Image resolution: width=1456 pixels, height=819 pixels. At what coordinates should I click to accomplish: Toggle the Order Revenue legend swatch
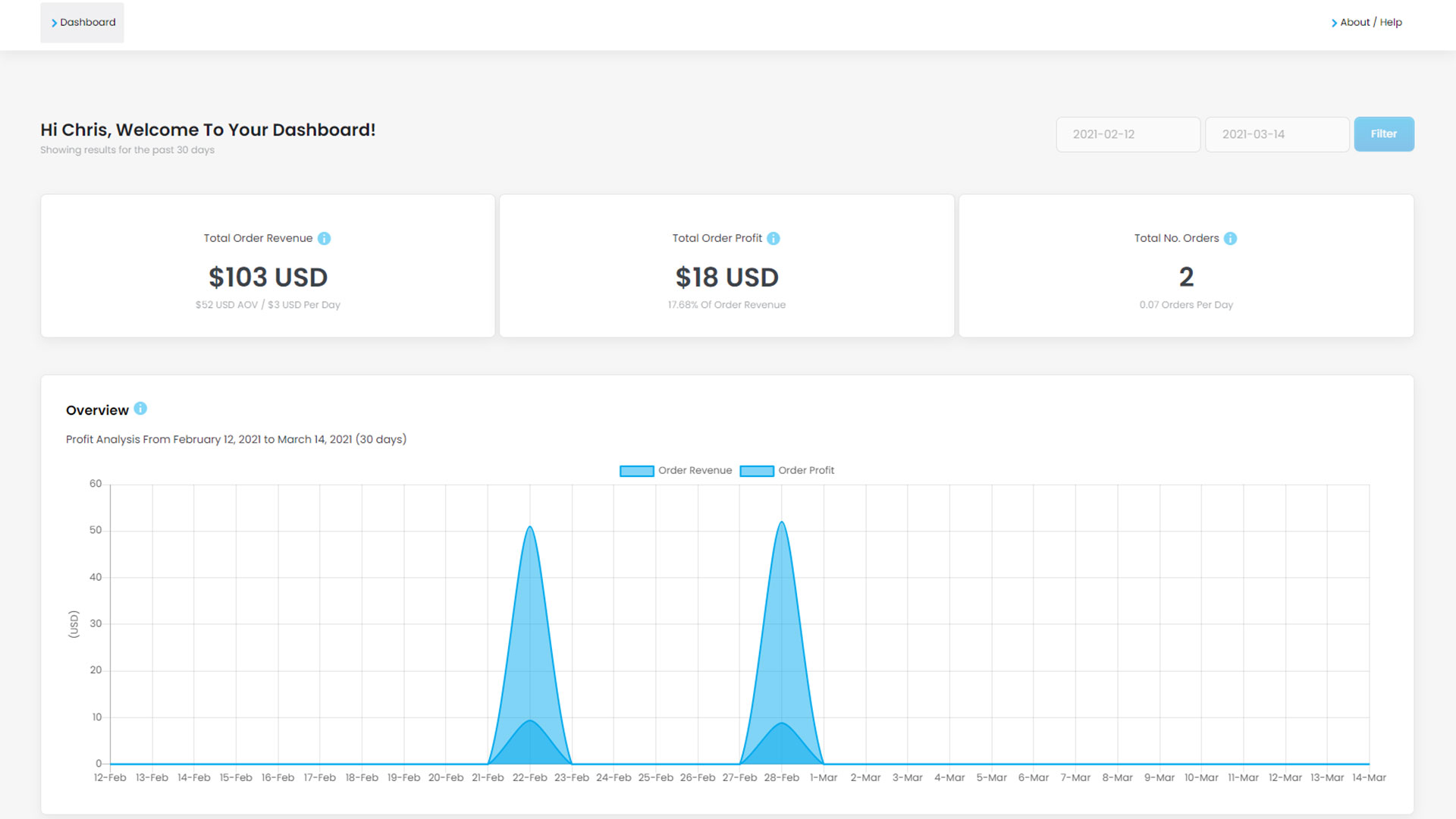636,471
